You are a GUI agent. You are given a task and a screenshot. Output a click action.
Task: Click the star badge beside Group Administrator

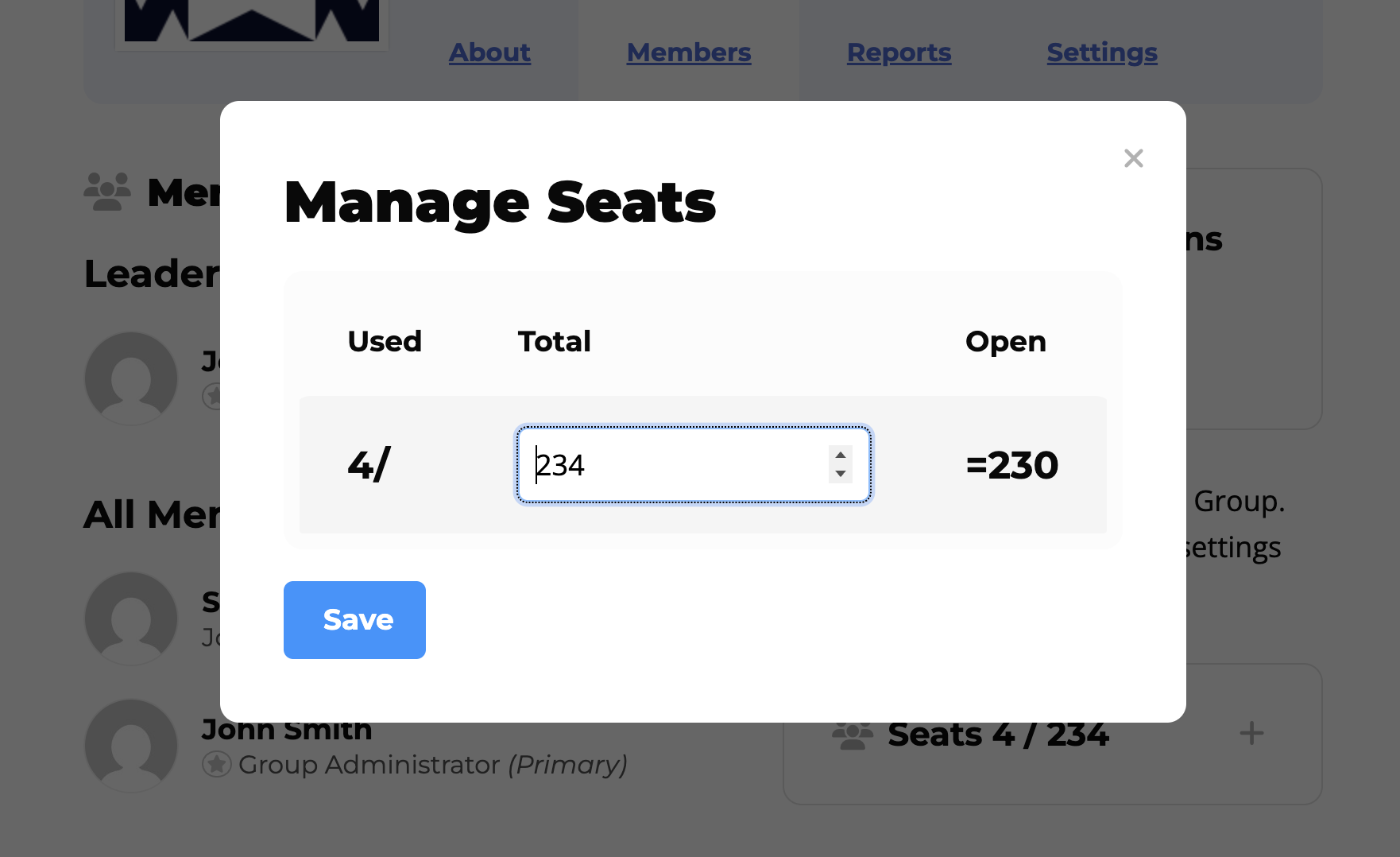click(x=216, y=765)
